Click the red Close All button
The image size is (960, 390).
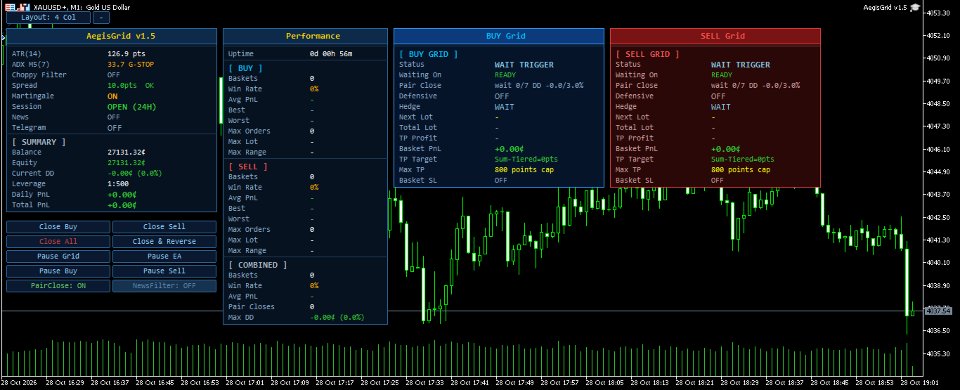58,242
